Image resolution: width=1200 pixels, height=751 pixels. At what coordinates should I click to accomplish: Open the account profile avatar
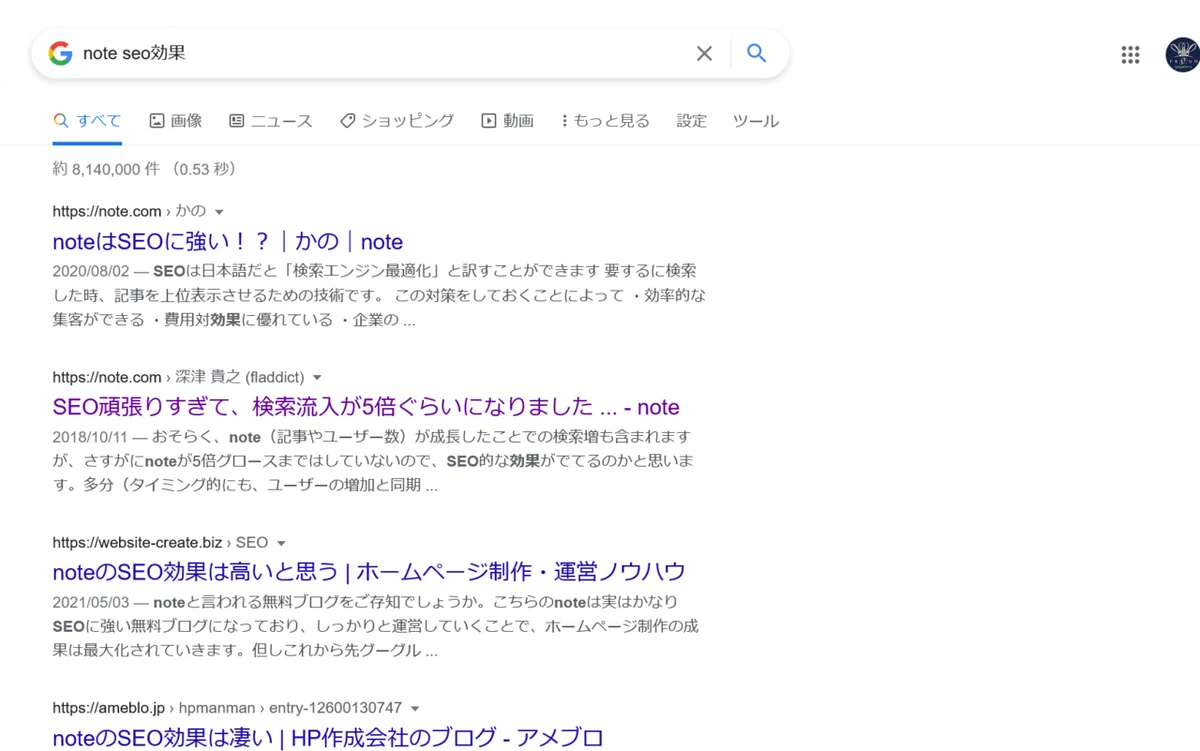(1183, 55)
